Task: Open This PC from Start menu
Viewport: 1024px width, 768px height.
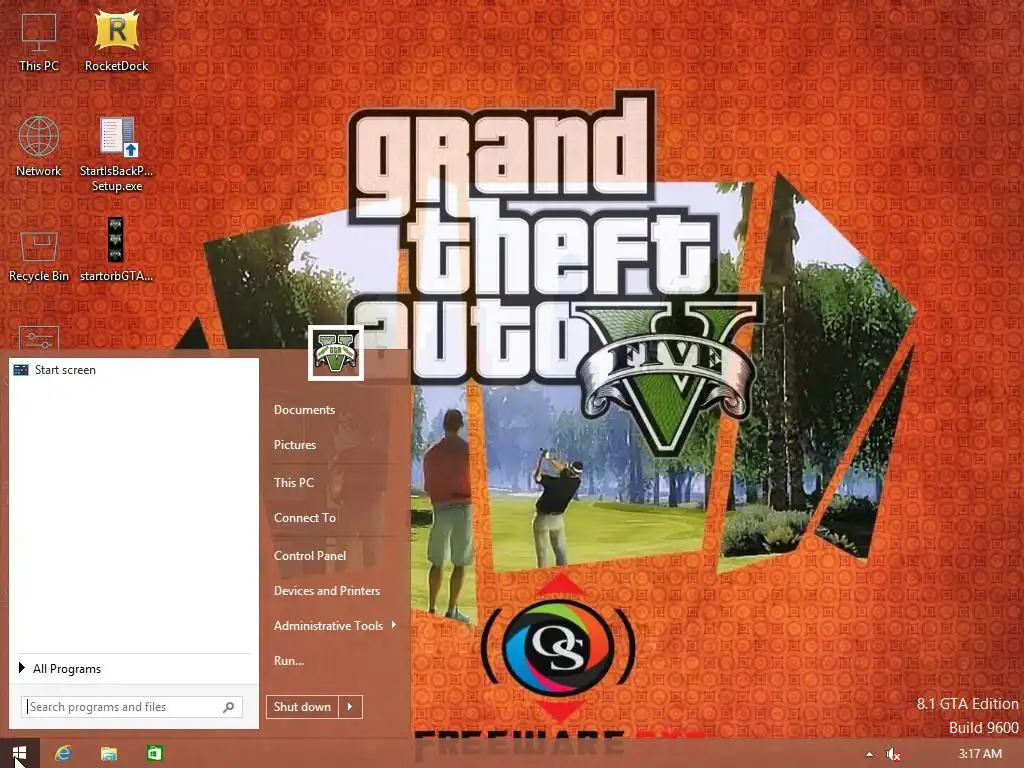Action: (294, 483)
